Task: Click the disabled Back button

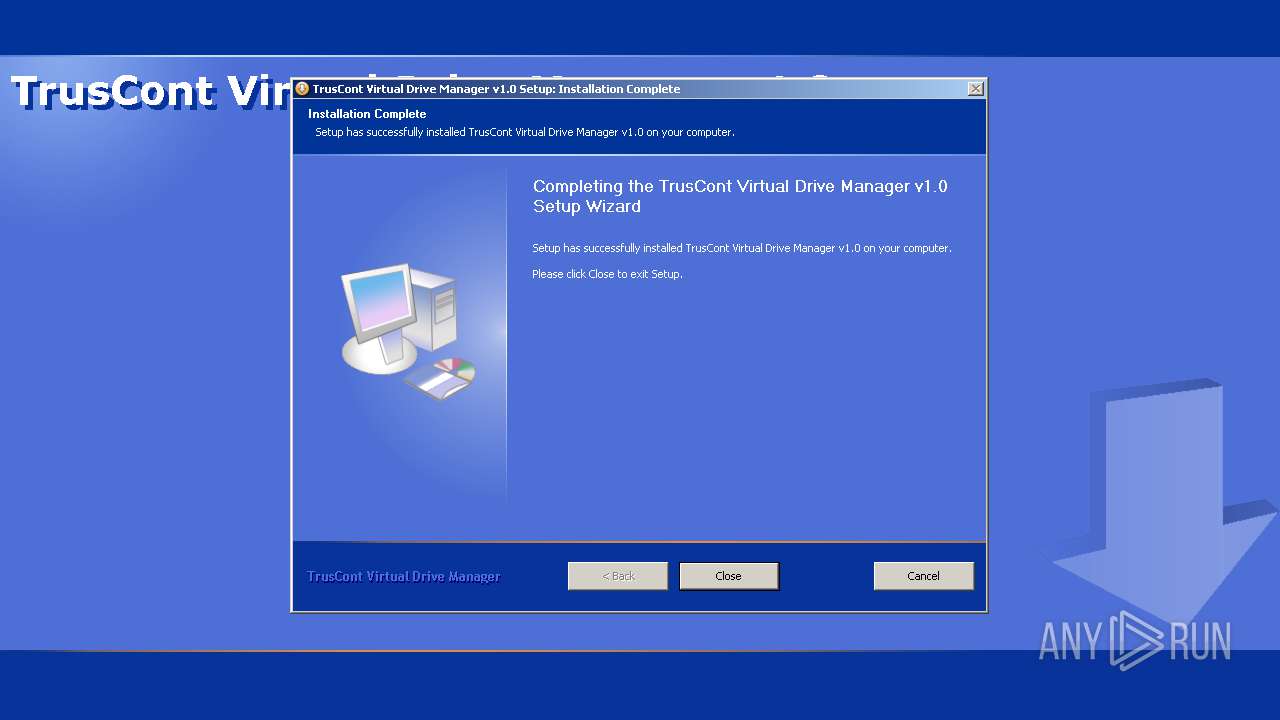Action: click(618, 576)
